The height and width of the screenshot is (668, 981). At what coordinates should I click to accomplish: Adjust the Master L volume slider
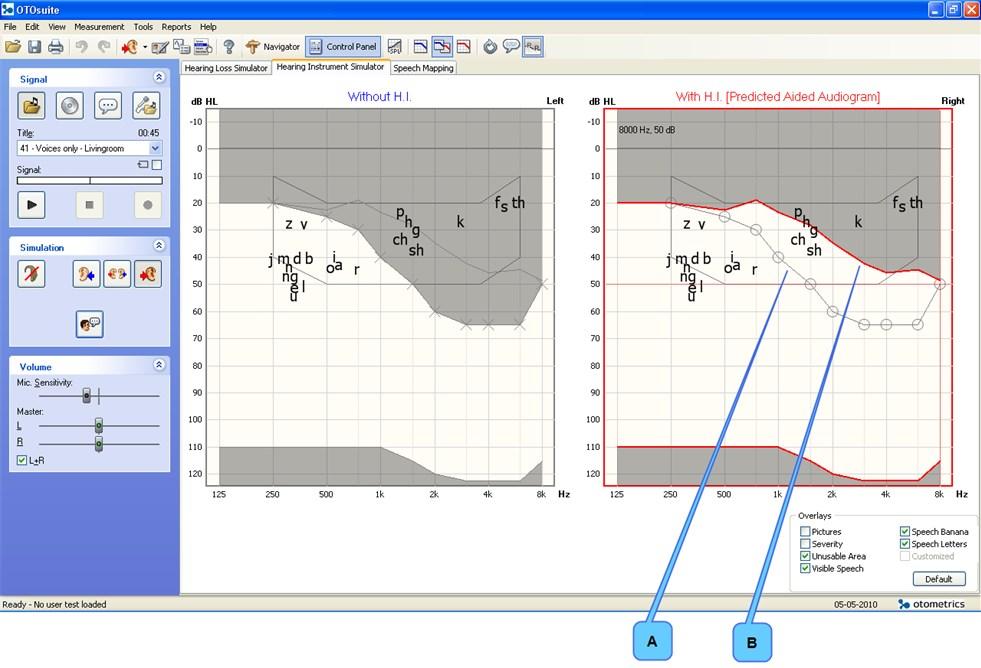coord(99,426)
